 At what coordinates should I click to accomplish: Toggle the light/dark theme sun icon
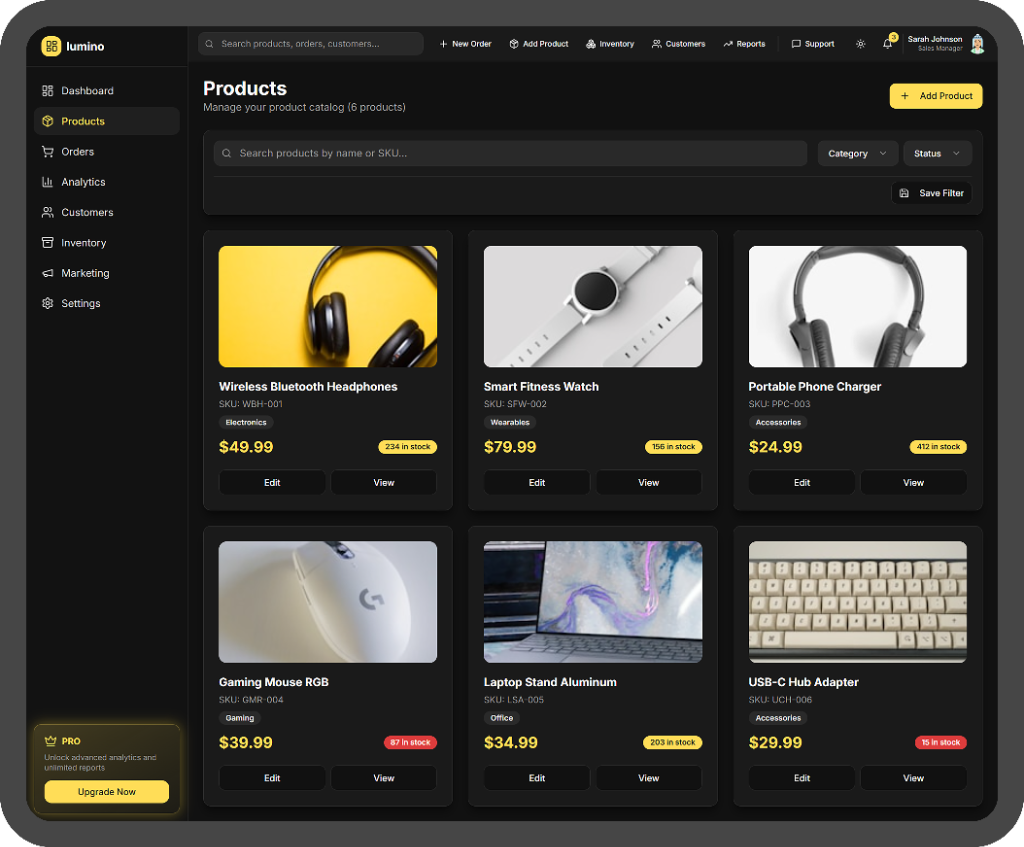click(x=861, y=44)
